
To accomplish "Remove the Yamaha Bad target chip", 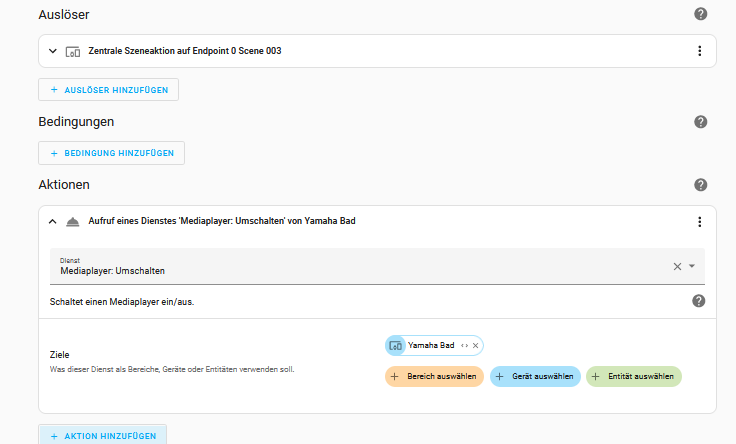I will [476, 345].
